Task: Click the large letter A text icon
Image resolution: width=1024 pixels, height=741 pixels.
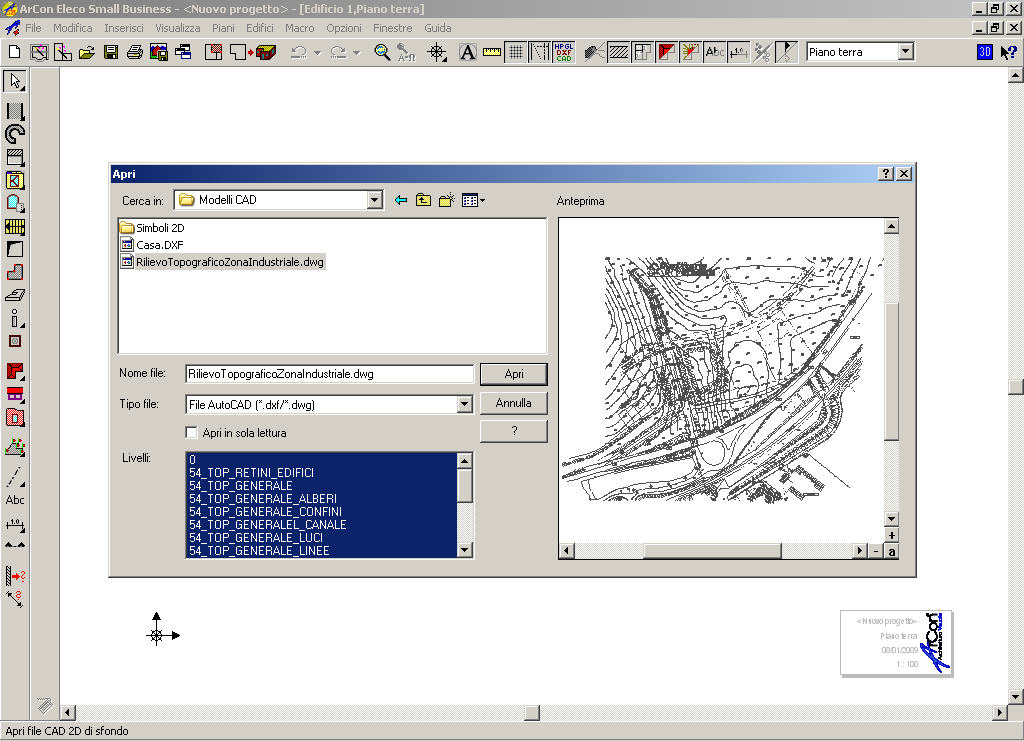Action: pyautogui.click(x=468, y=52)
